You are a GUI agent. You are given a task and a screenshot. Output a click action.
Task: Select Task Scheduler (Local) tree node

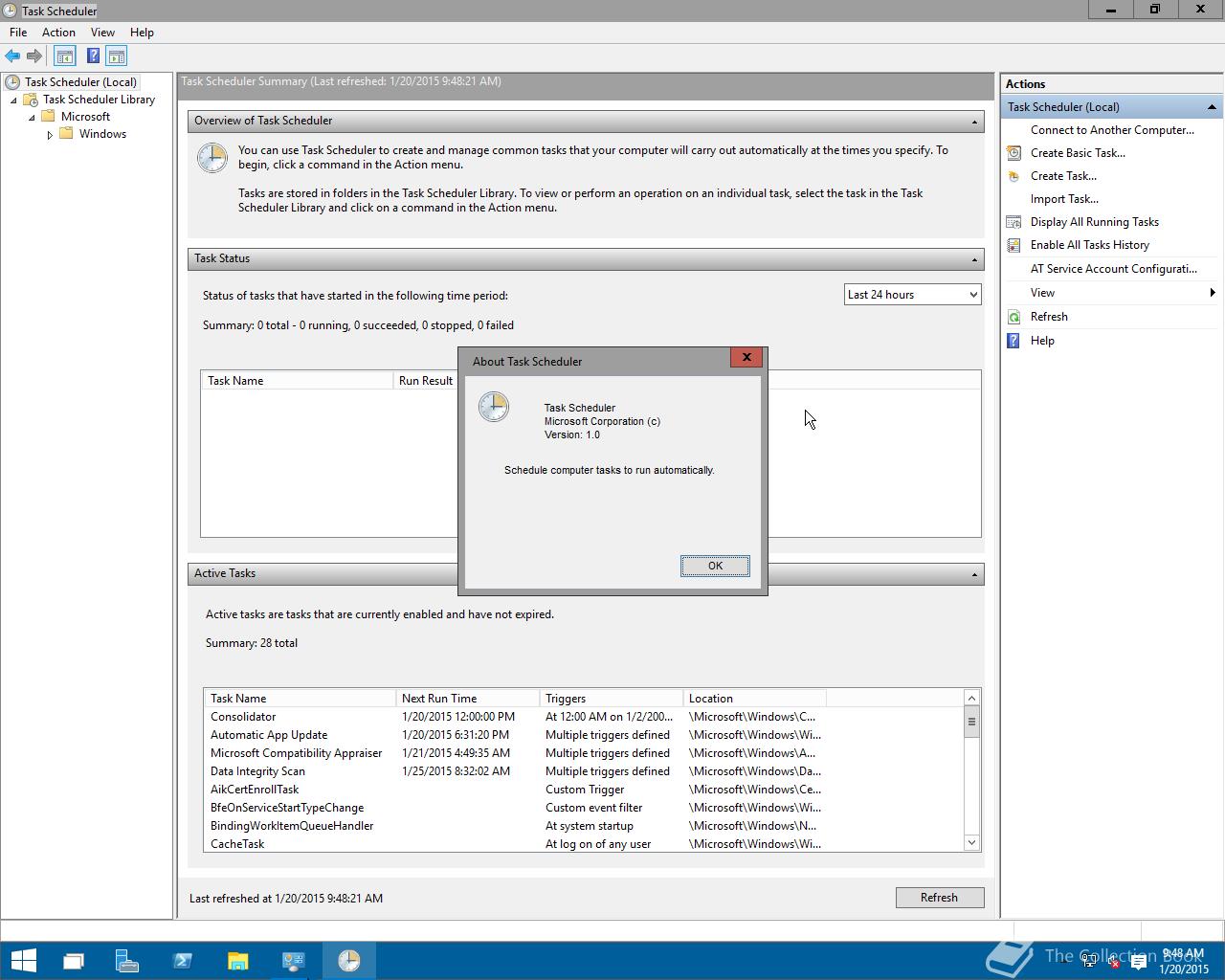point(80,82)
